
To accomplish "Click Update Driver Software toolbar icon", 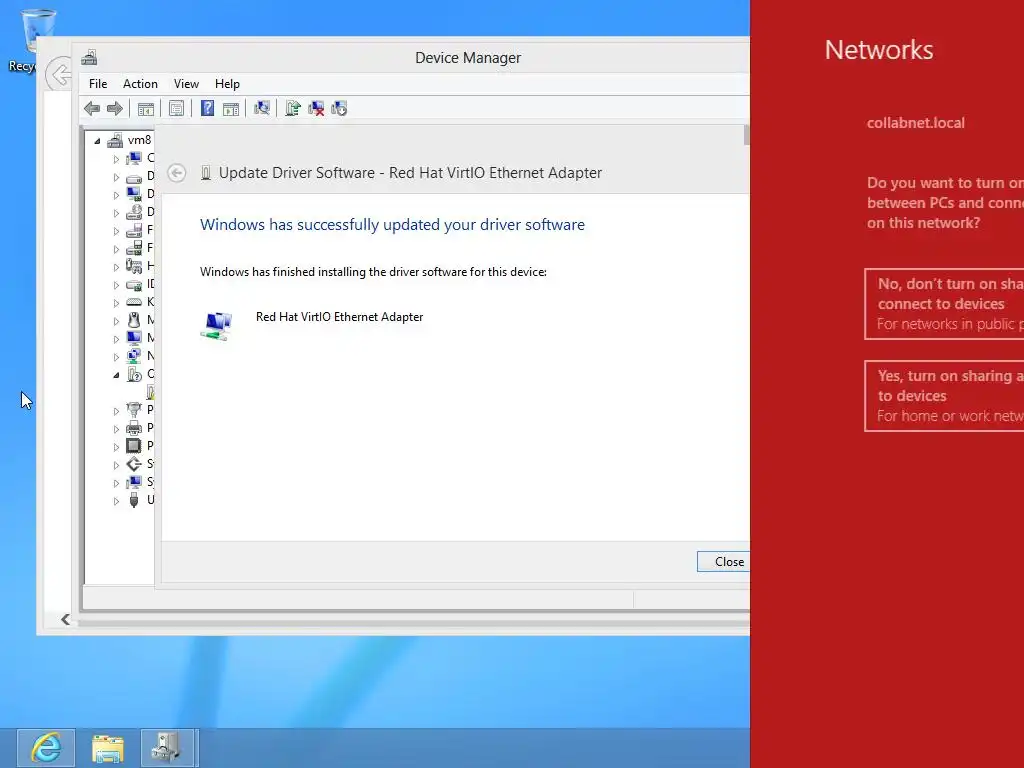I will [x=293, y=108].
